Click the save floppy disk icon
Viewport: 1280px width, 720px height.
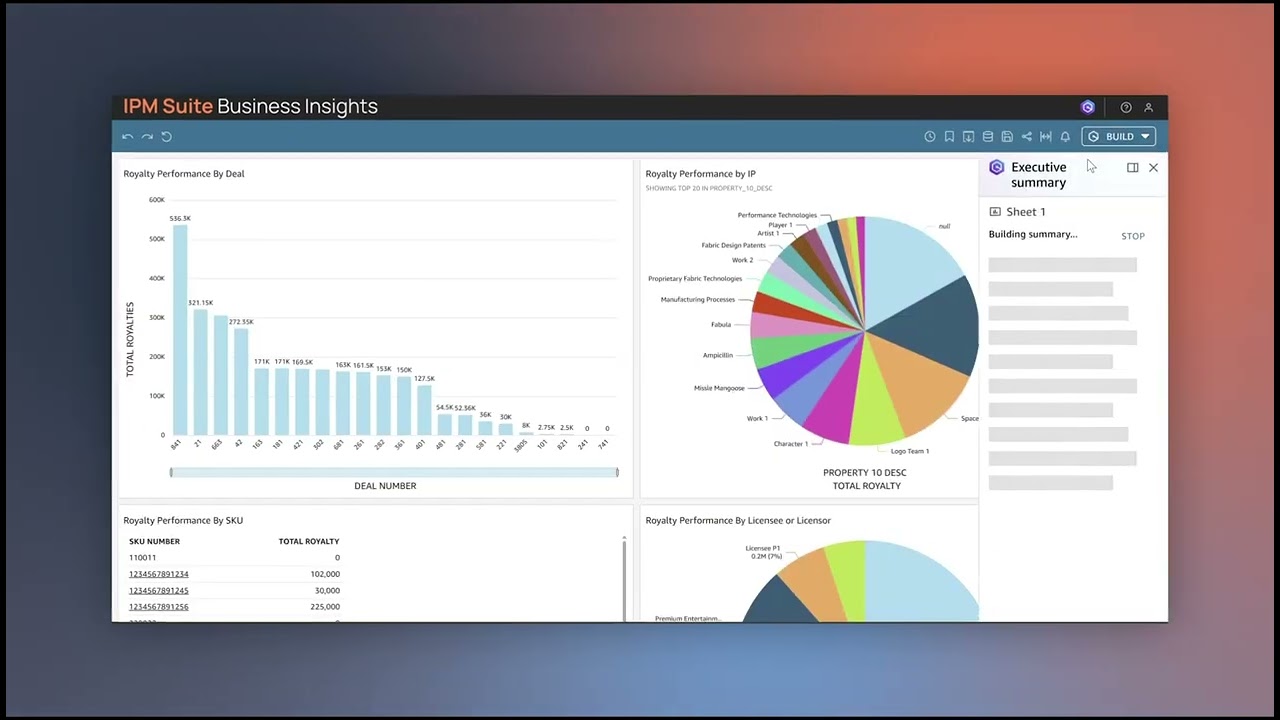click(x=1007, y=137)
